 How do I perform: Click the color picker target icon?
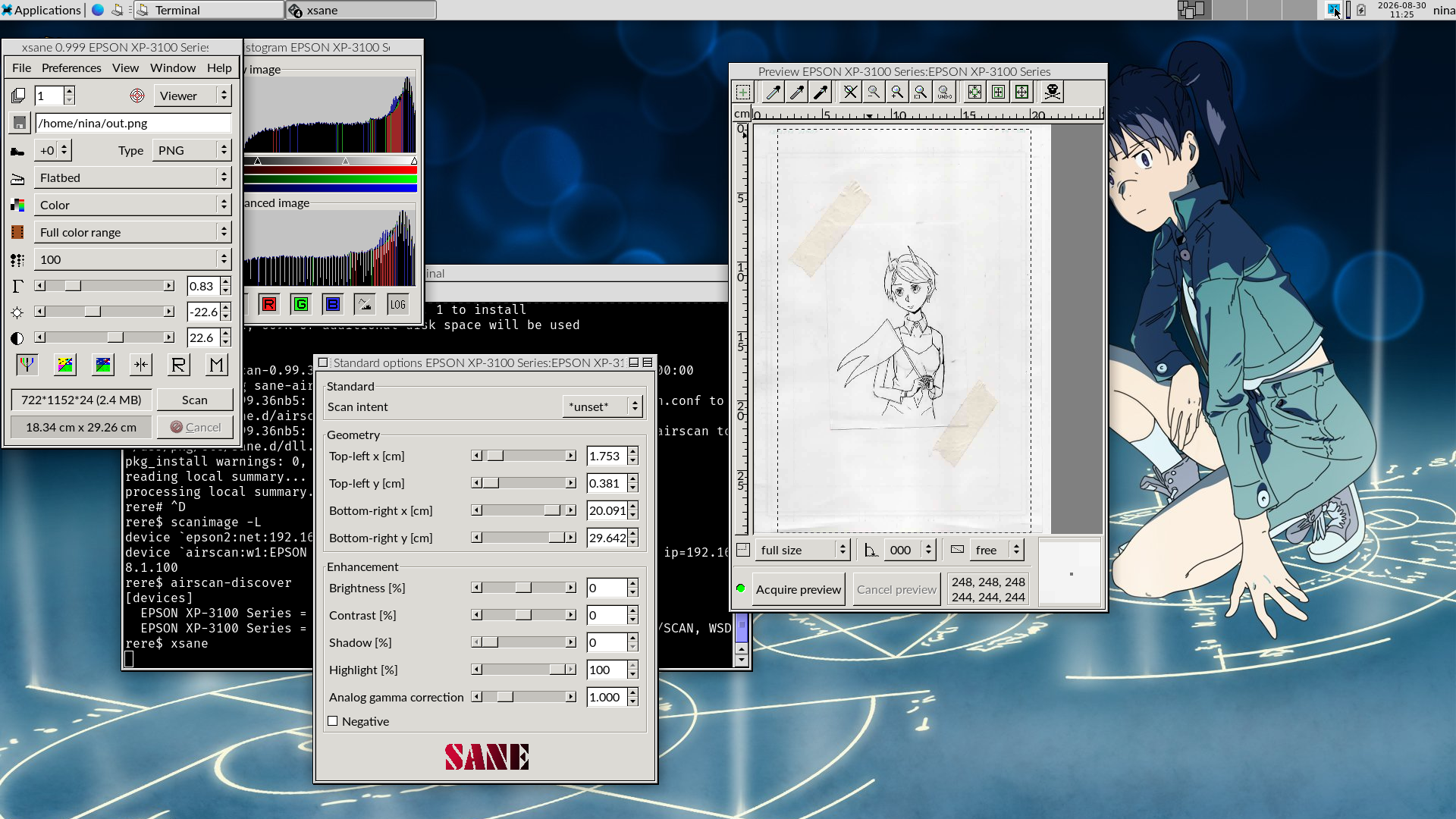(137, 96)
